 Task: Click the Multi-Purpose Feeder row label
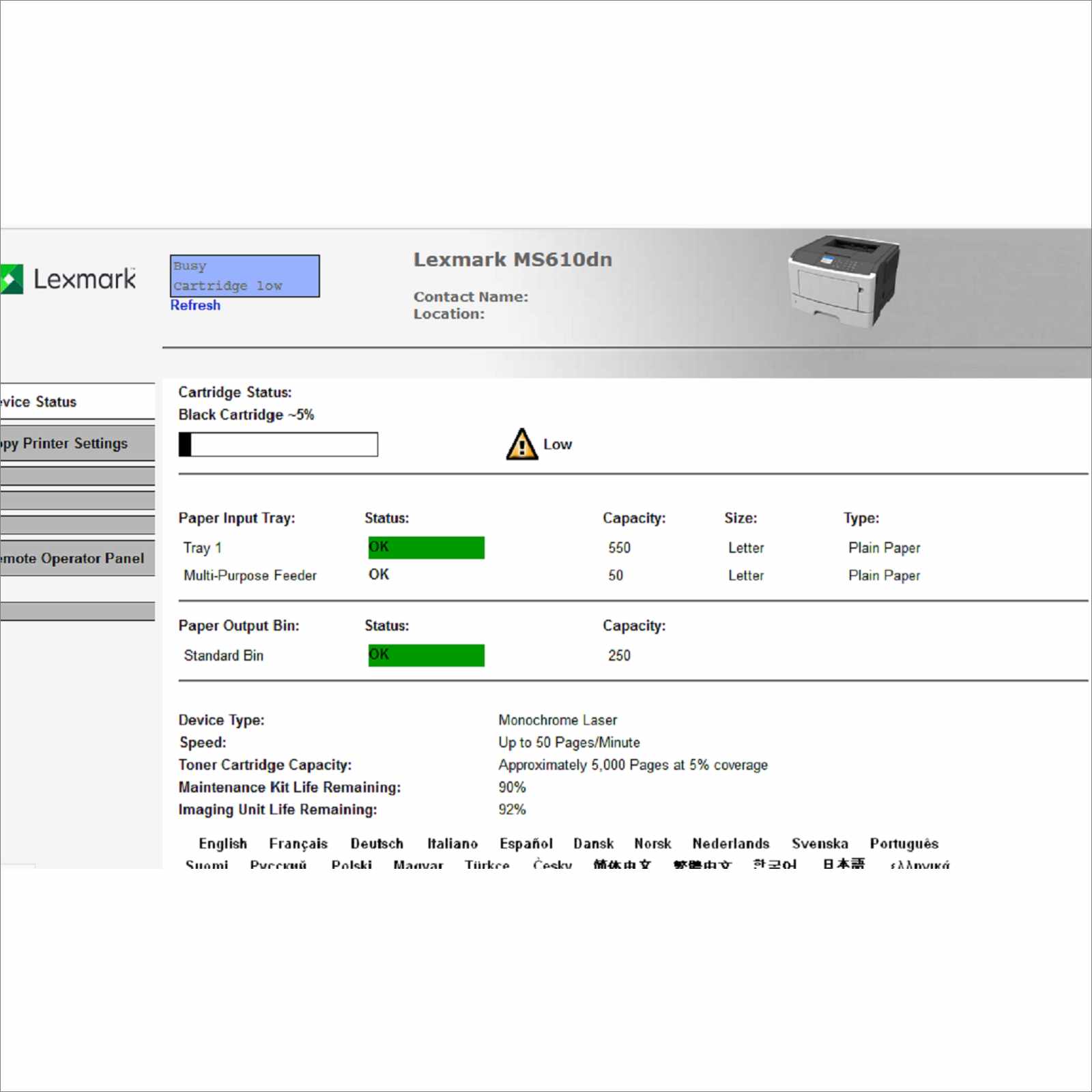point(250,575)
